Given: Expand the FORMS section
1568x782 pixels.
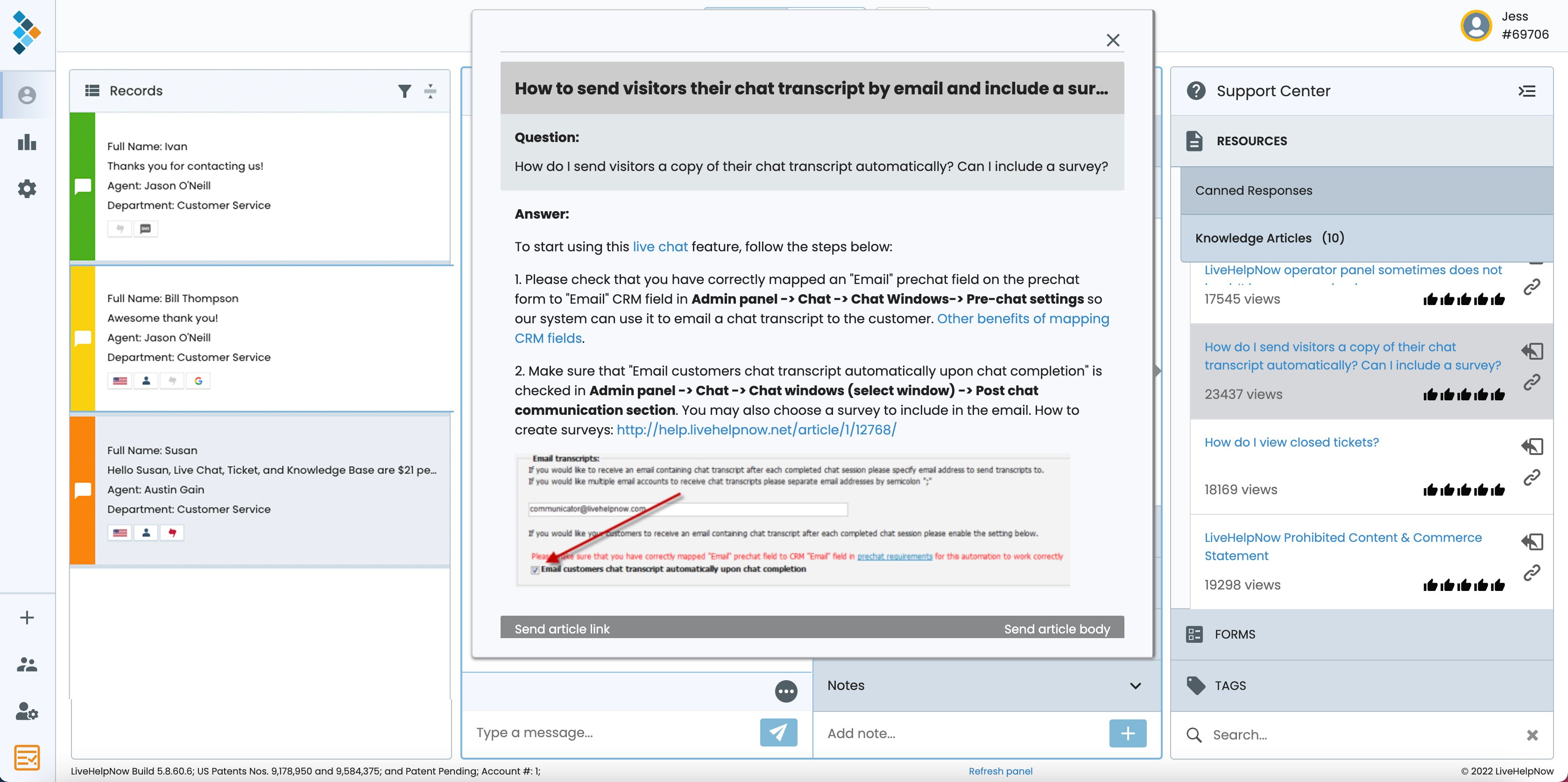Looking at the screenshot, I should pos(1362,634).
